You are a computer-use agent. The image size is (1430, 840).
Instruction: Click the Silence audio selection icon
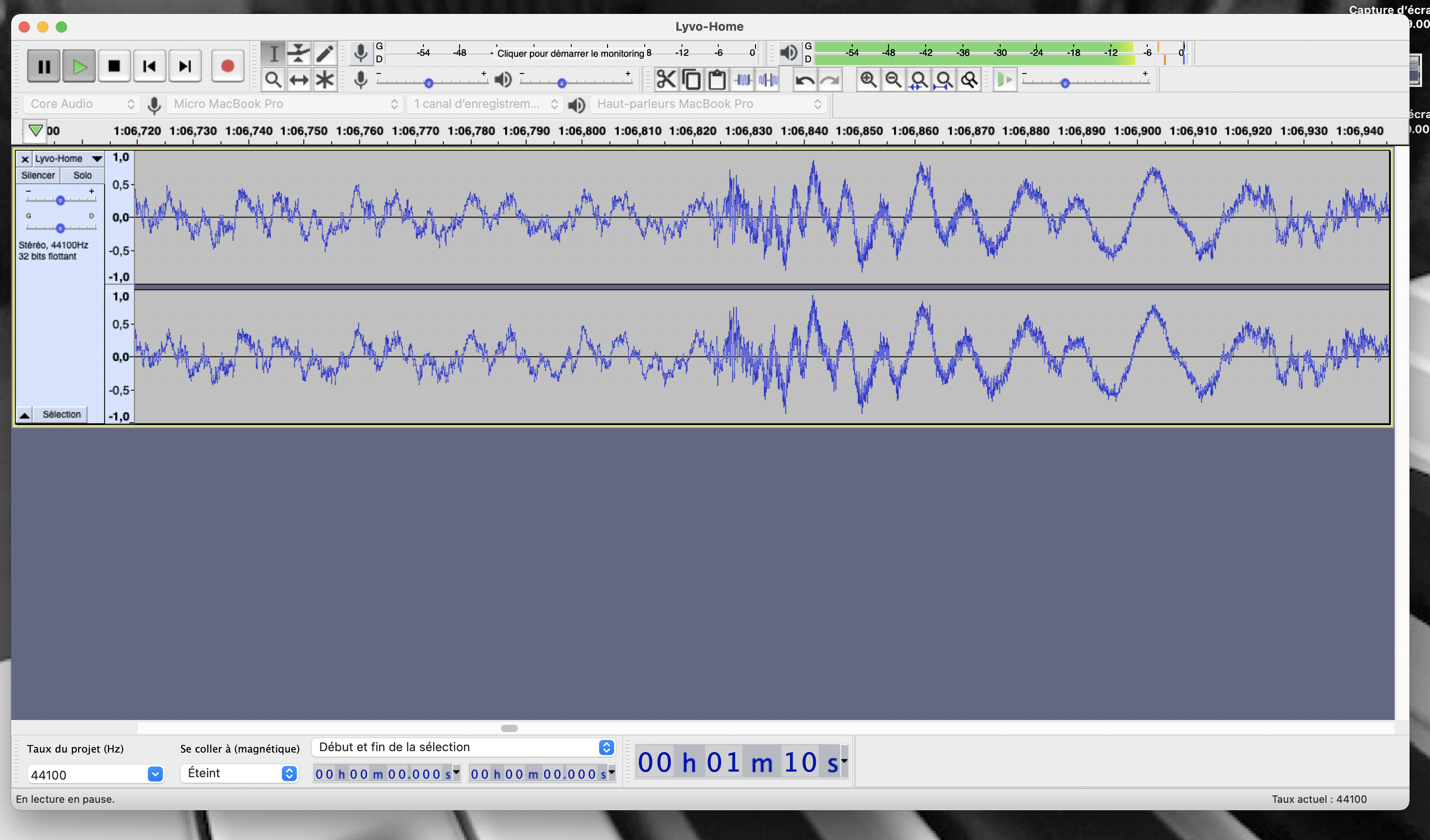768,80
